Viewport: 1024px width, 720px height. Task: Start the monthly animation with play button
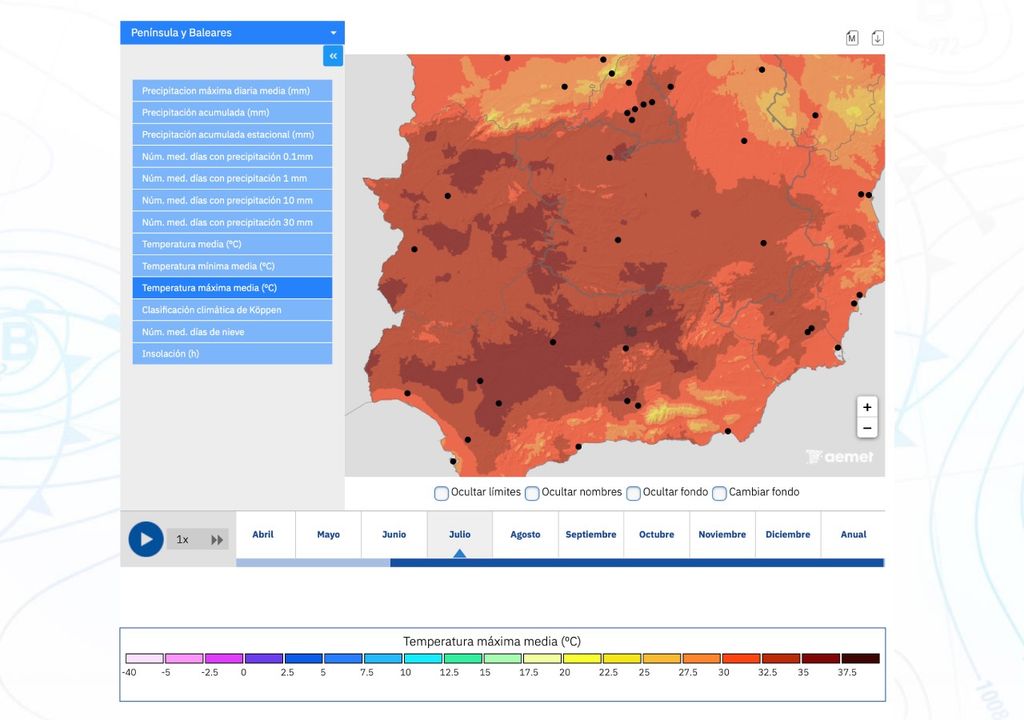(x=146, y=539)
